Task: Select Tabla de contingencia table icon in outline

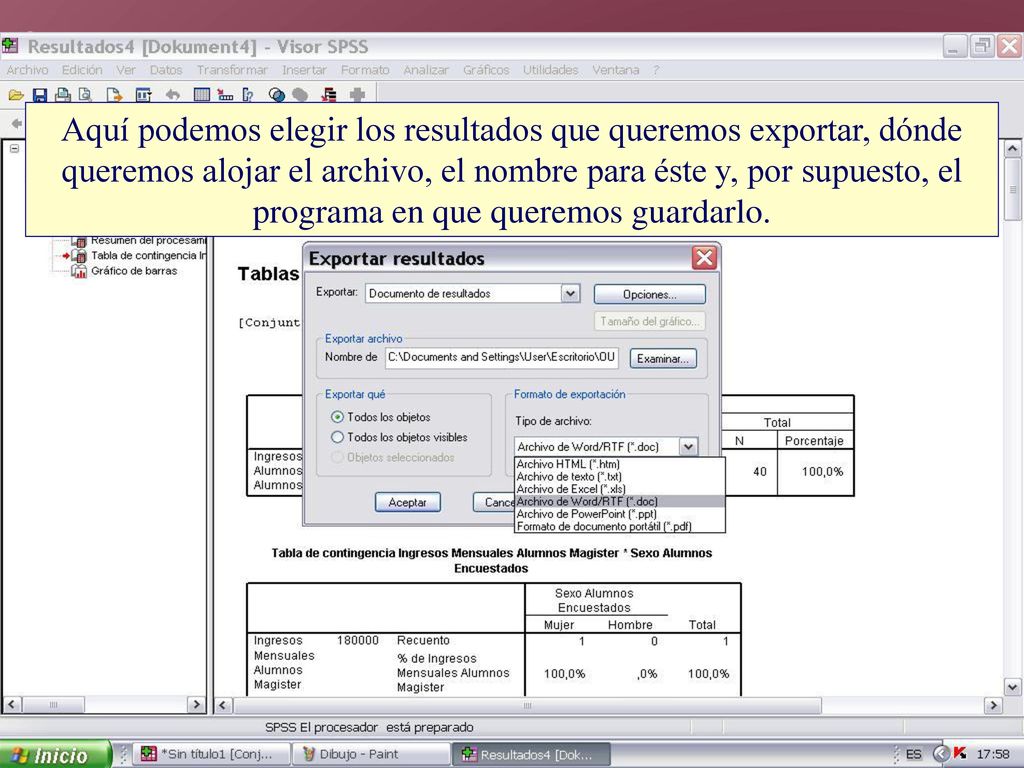Action: pyautogui.click(x=78, y=255)
